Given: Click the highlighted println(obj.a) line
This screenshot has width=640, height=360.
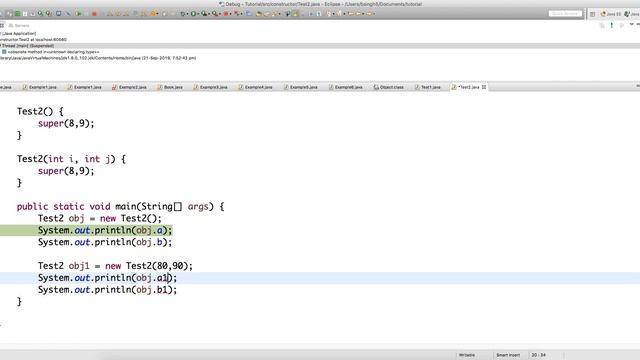Looking at the screenshot, I should (105, 230).
